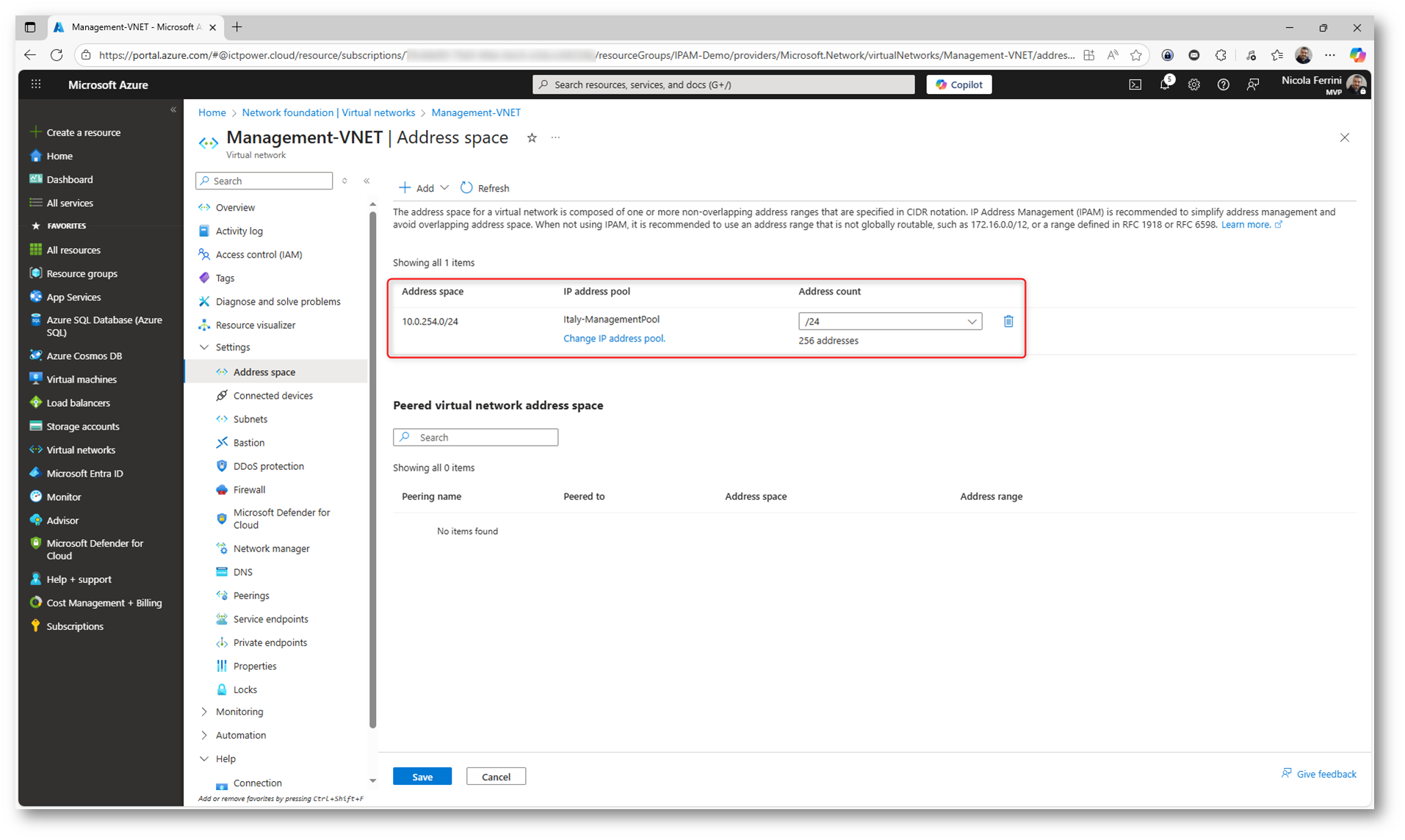Image resolution: width=1405 pixels, height=840 pixels.
Task: Open the Copilot button
Action: [x=958, y=85]
